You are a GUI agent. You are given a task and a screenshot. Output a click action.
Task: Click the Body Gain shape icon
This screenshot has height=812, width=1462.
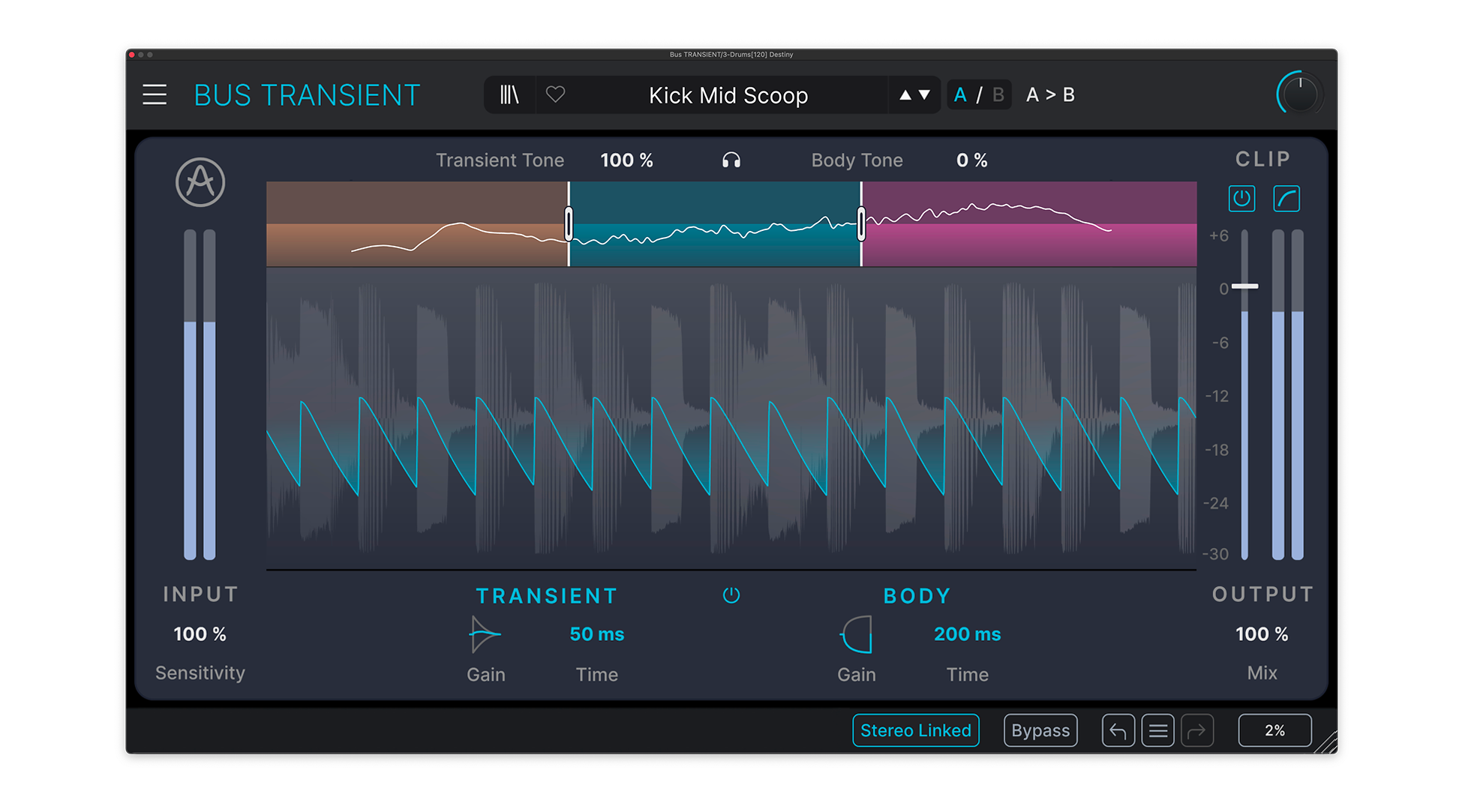pyautogui.click(x=857, y=634)
